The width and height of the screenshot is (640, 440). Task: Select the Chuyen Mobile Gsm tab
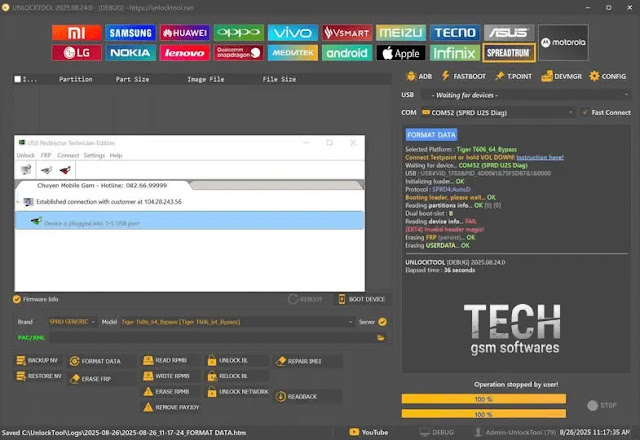click(102, 185)
